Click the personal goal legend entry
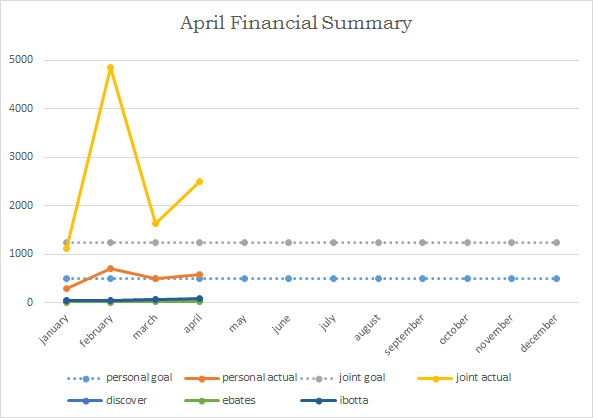The image size is (593, 418). point(120,378)
